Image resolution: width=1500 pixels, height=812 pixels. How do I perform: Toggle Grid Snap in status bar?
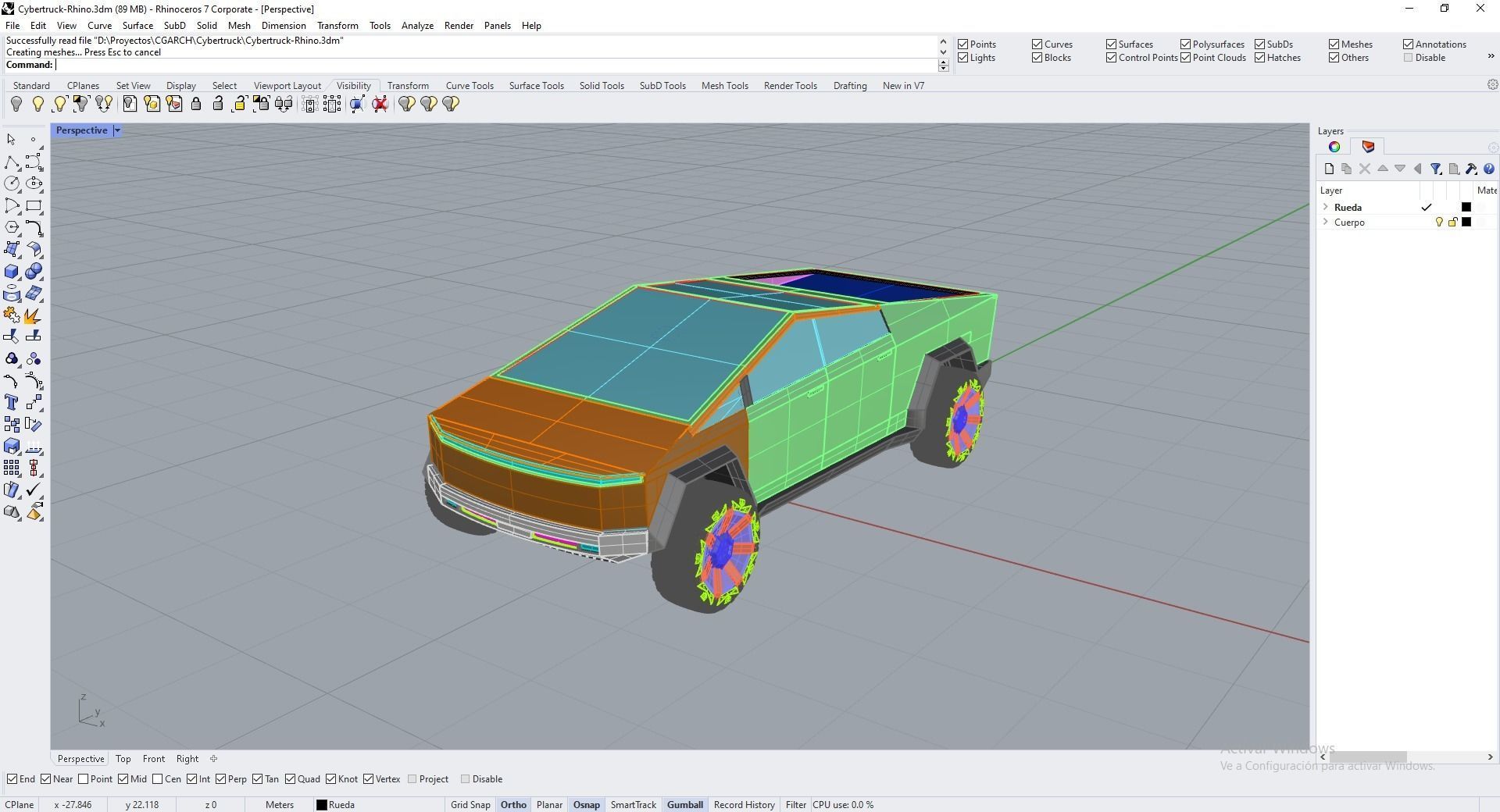(x=470, y=805)
